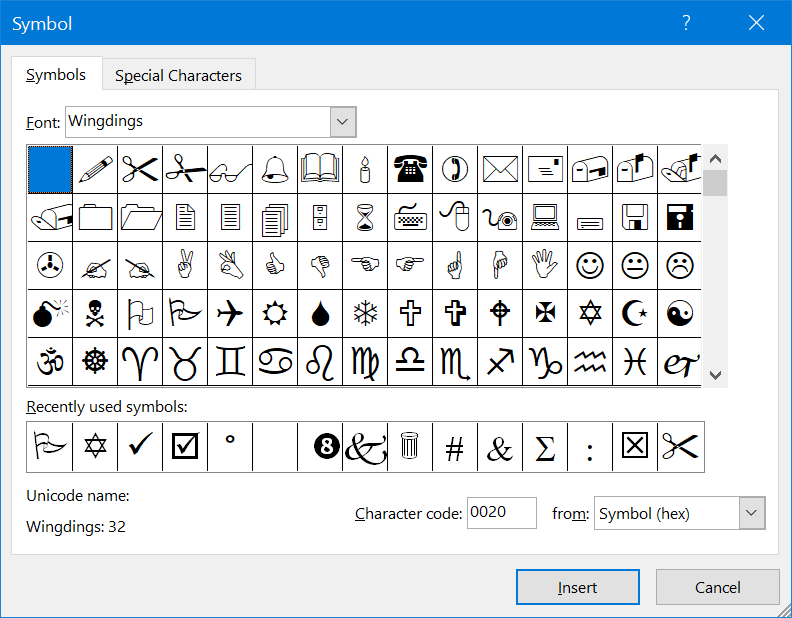
Task: Select the smiley face symbol
Action: click(x=590, y=265)
